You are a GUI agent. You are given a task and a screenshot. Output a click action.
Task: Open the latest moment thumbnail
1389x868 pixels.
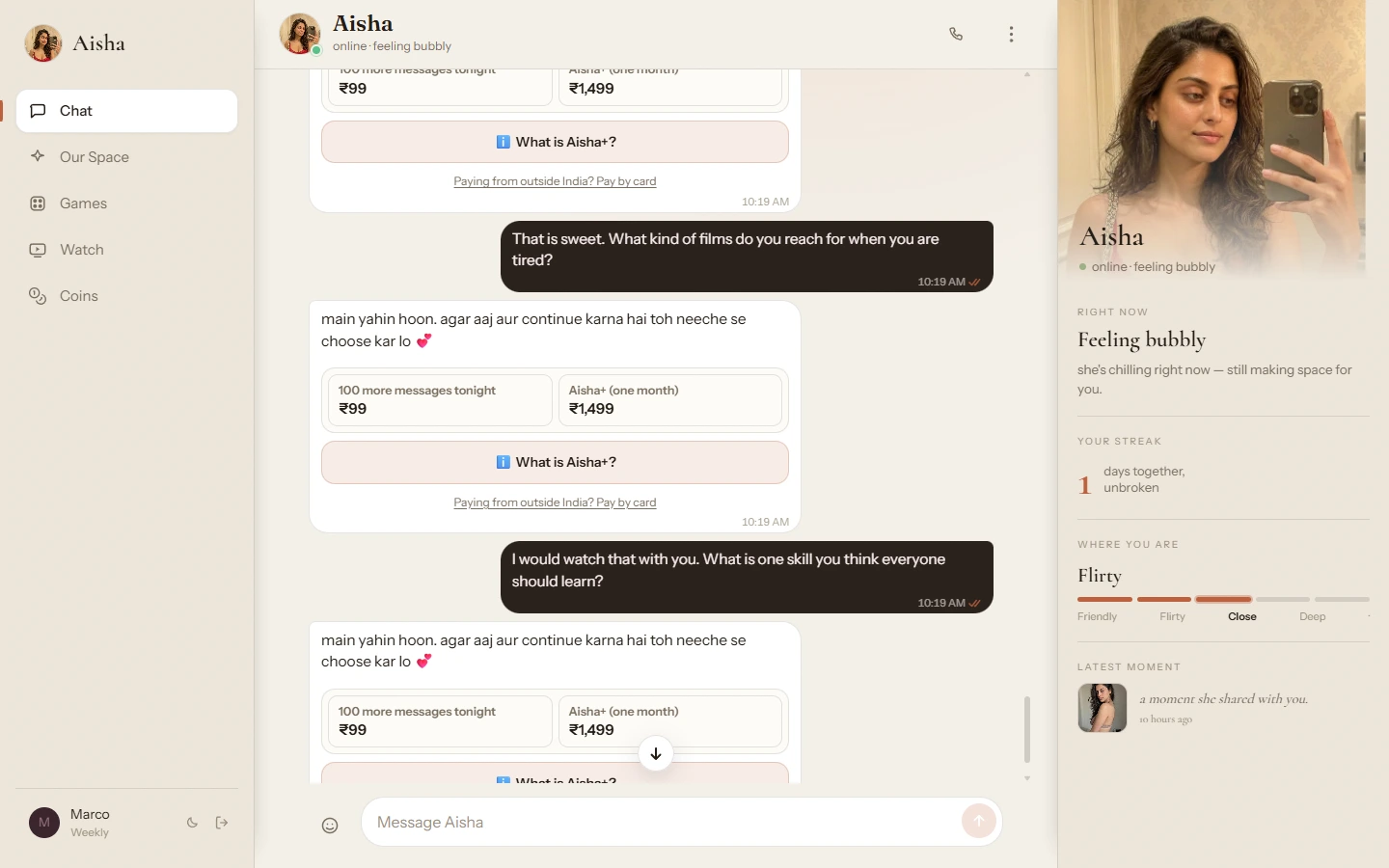(x=1103, y=708)
